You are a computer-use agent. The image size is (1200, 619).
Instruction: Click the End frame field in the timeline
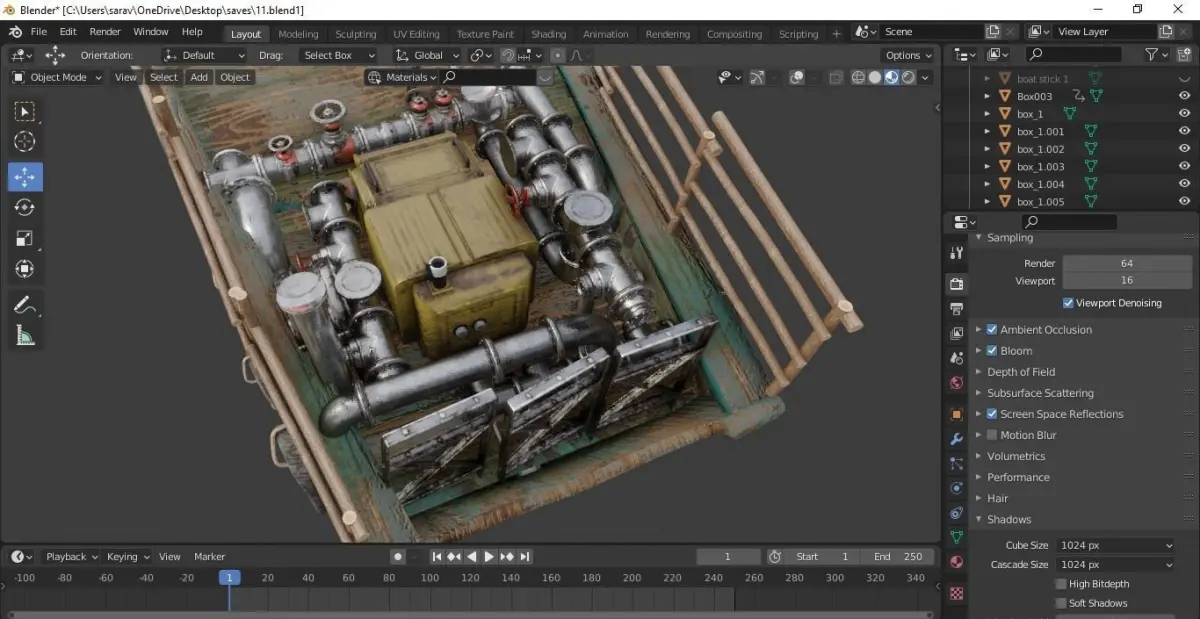(897, 556)
